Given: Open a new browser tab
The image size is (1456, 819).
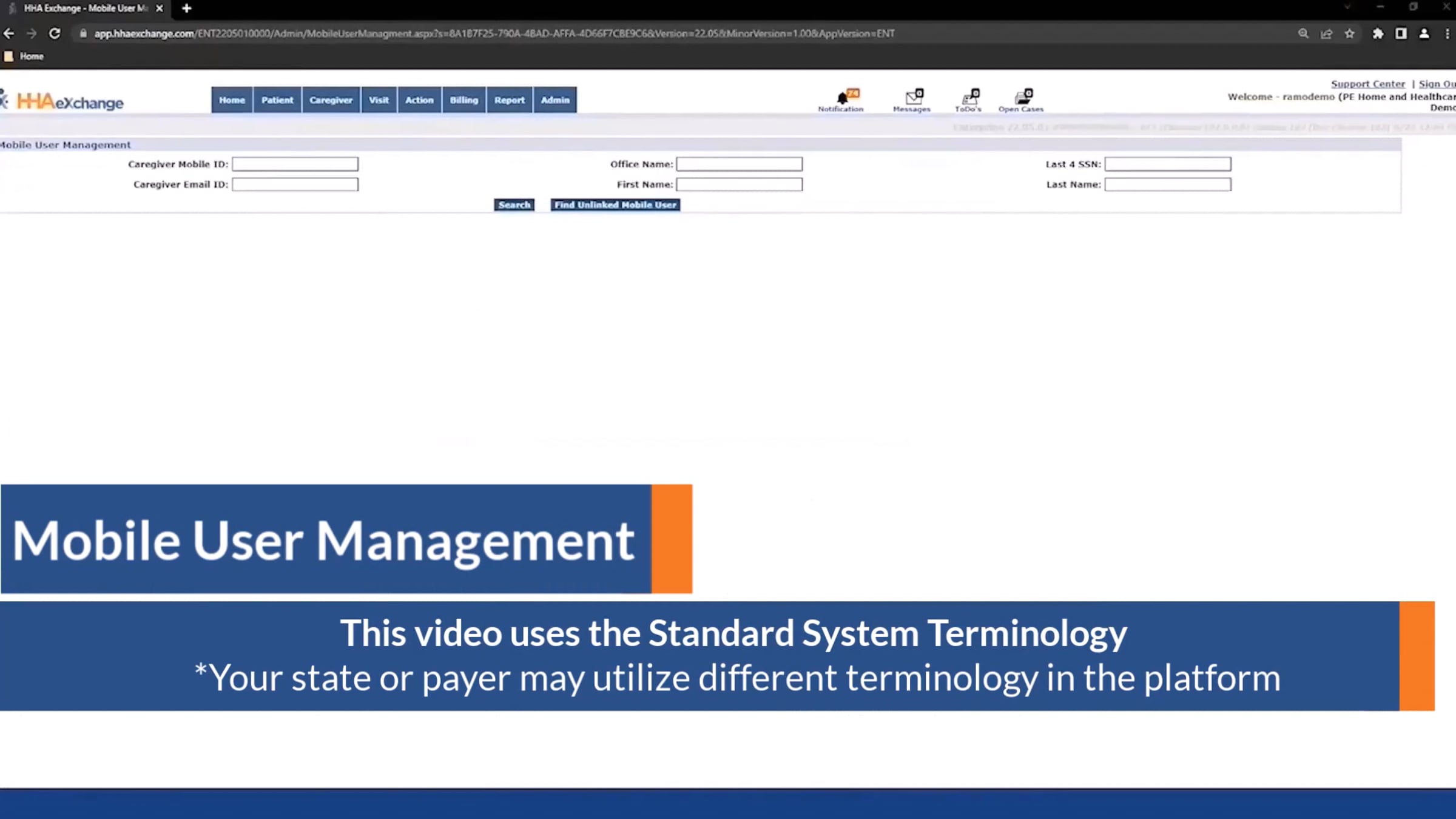Looking at the screenshot, I should click(x=187, y=8).
